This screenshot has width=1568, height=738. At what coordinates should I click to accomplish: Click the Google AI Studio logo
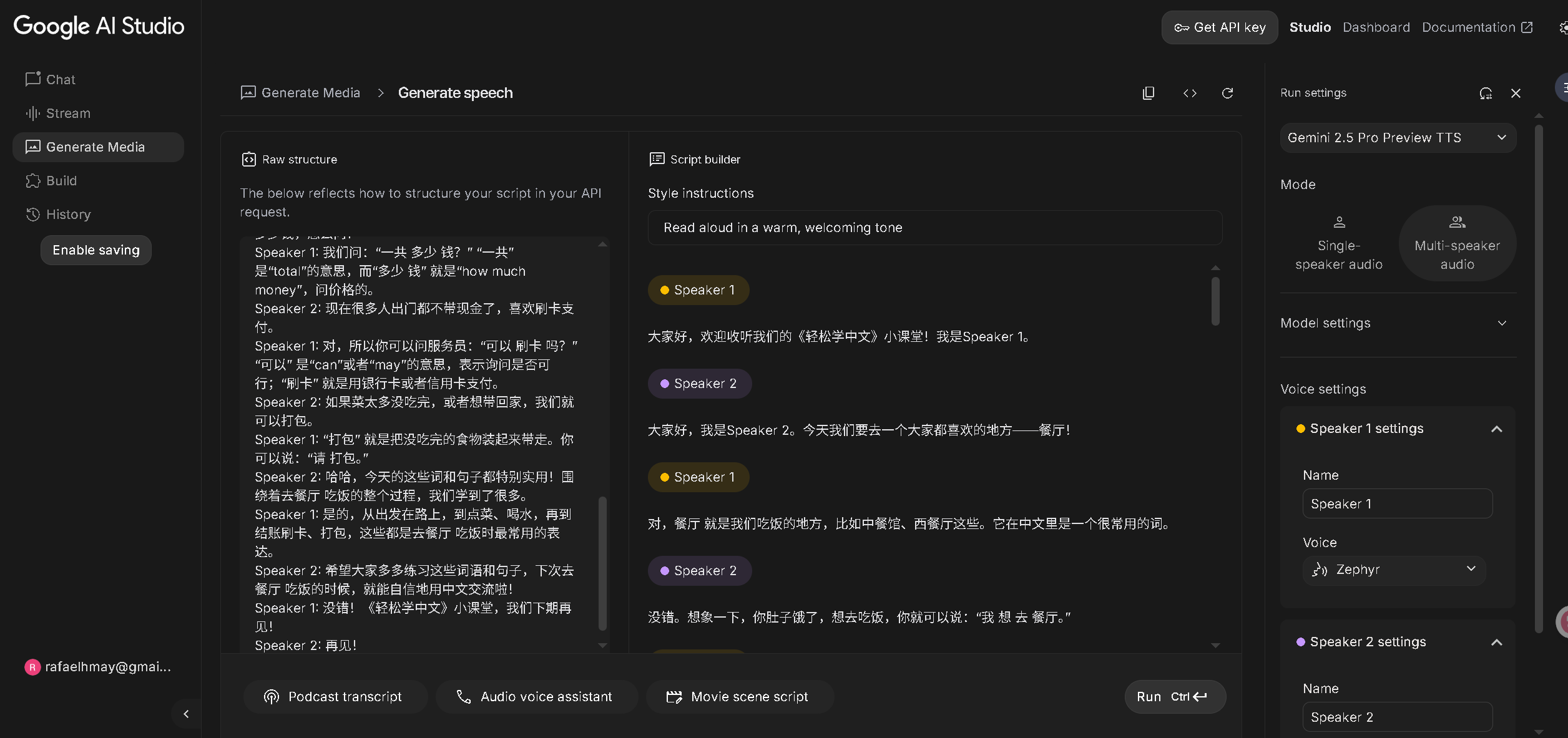click(x=99, y=26)
